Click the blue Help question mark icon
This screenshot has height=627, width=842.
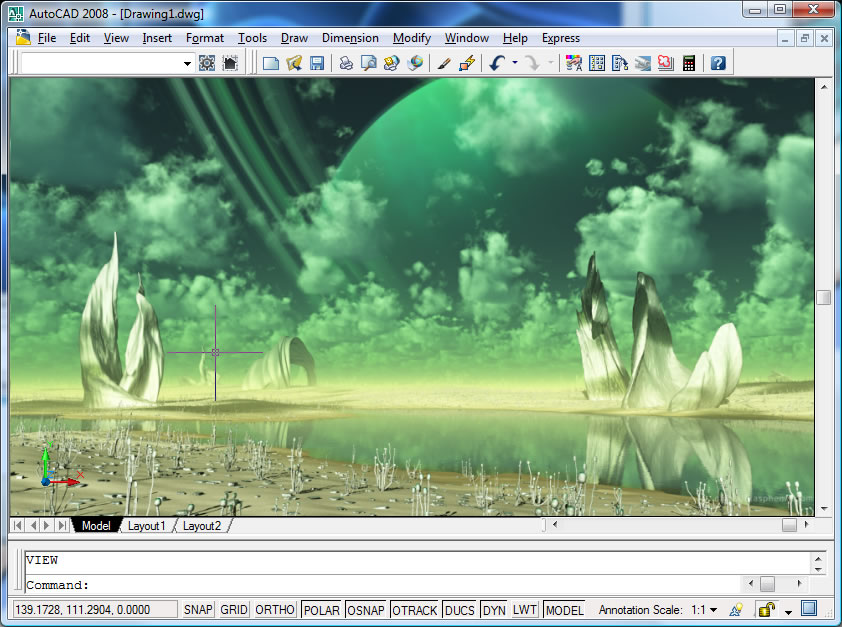click(x=718, y=63)
